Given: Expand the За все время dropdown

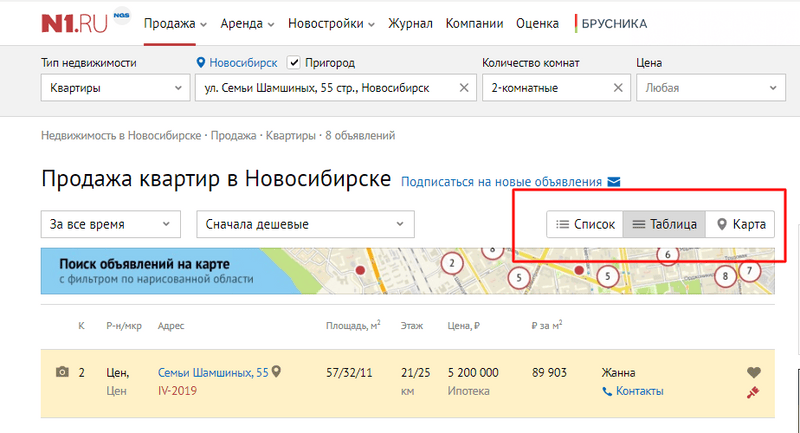Looking at the screenshot, I should point(110,224).
